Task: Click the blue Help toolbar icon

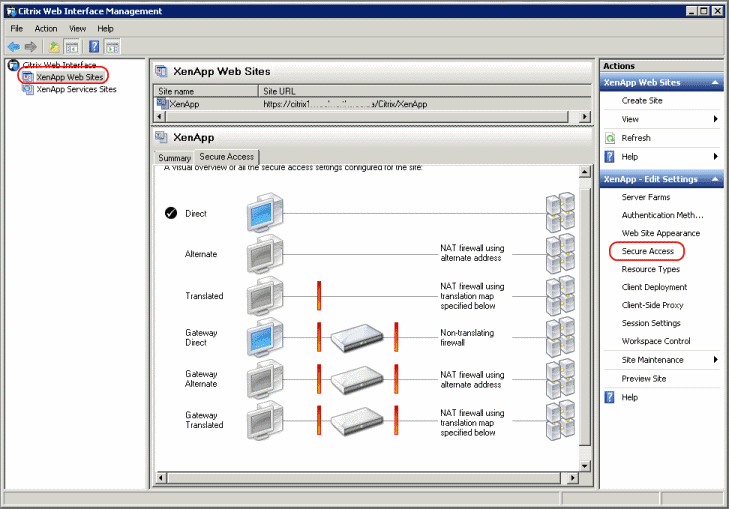Action: [x=94, y=46]
